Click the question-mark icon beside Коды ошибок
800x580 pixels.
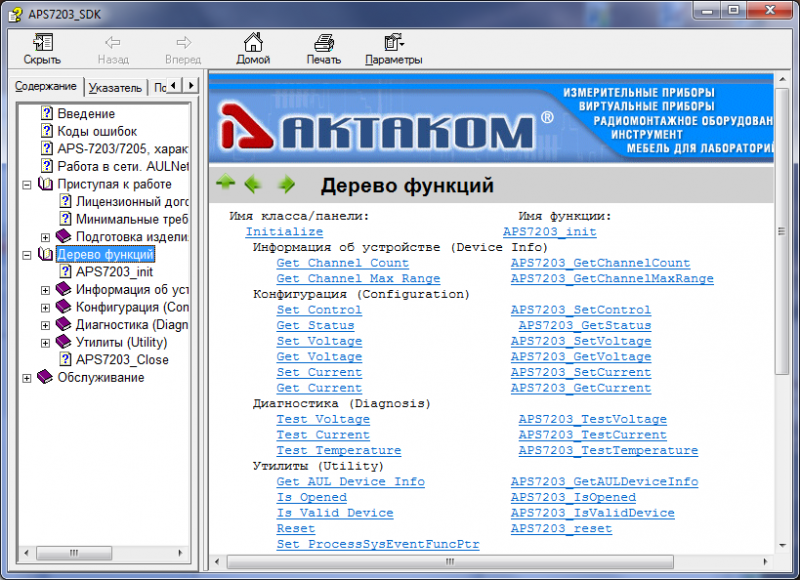point(47,131)
